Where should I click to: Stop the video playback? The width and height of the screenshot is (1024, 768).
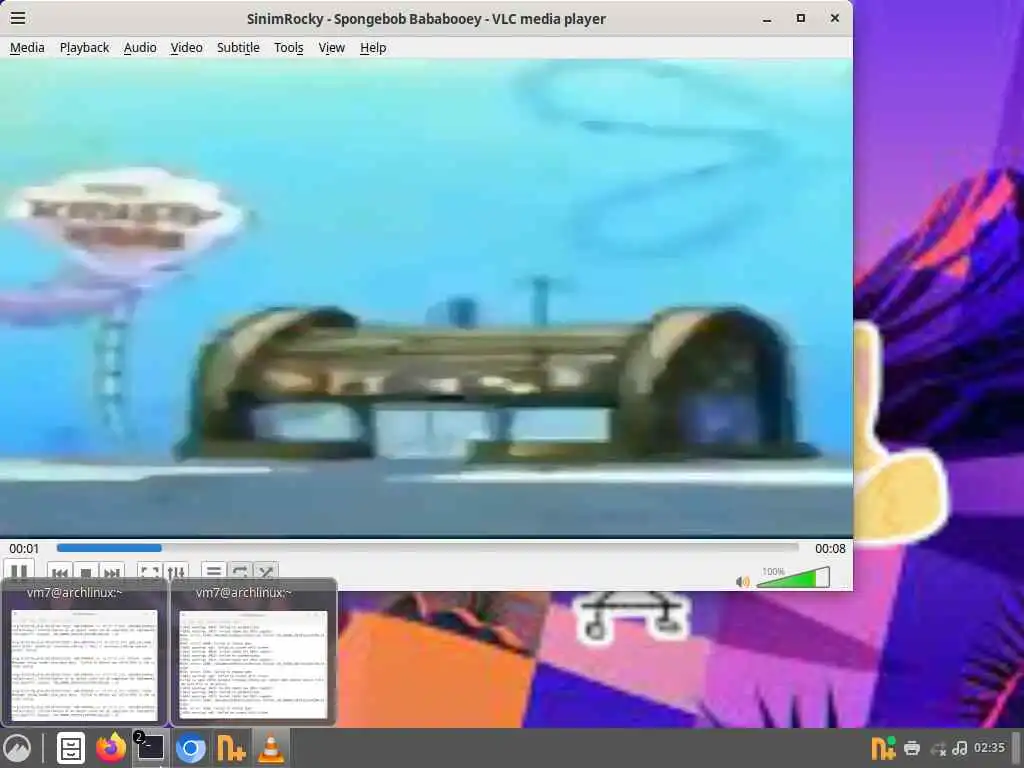(86, 572)
